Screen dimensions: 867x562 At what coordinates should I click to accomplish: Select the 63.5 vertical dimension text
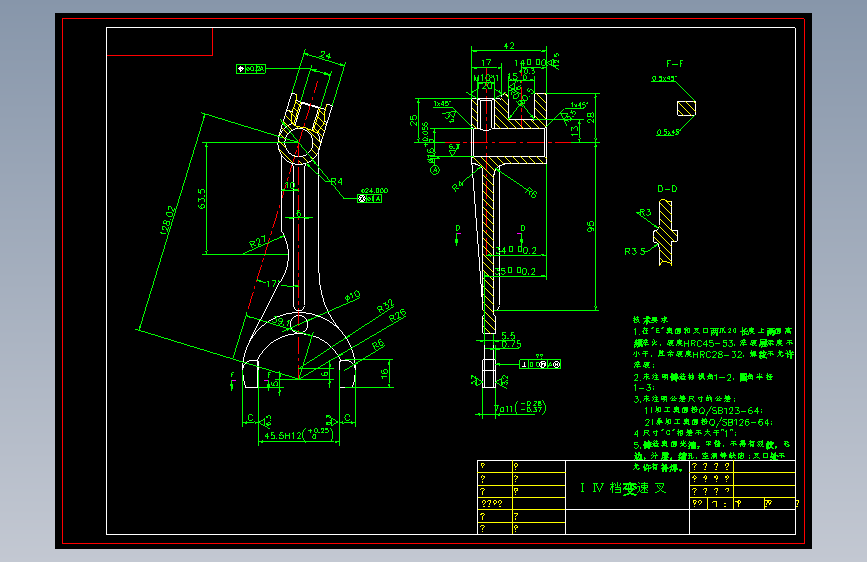click(x=201, y=199)
